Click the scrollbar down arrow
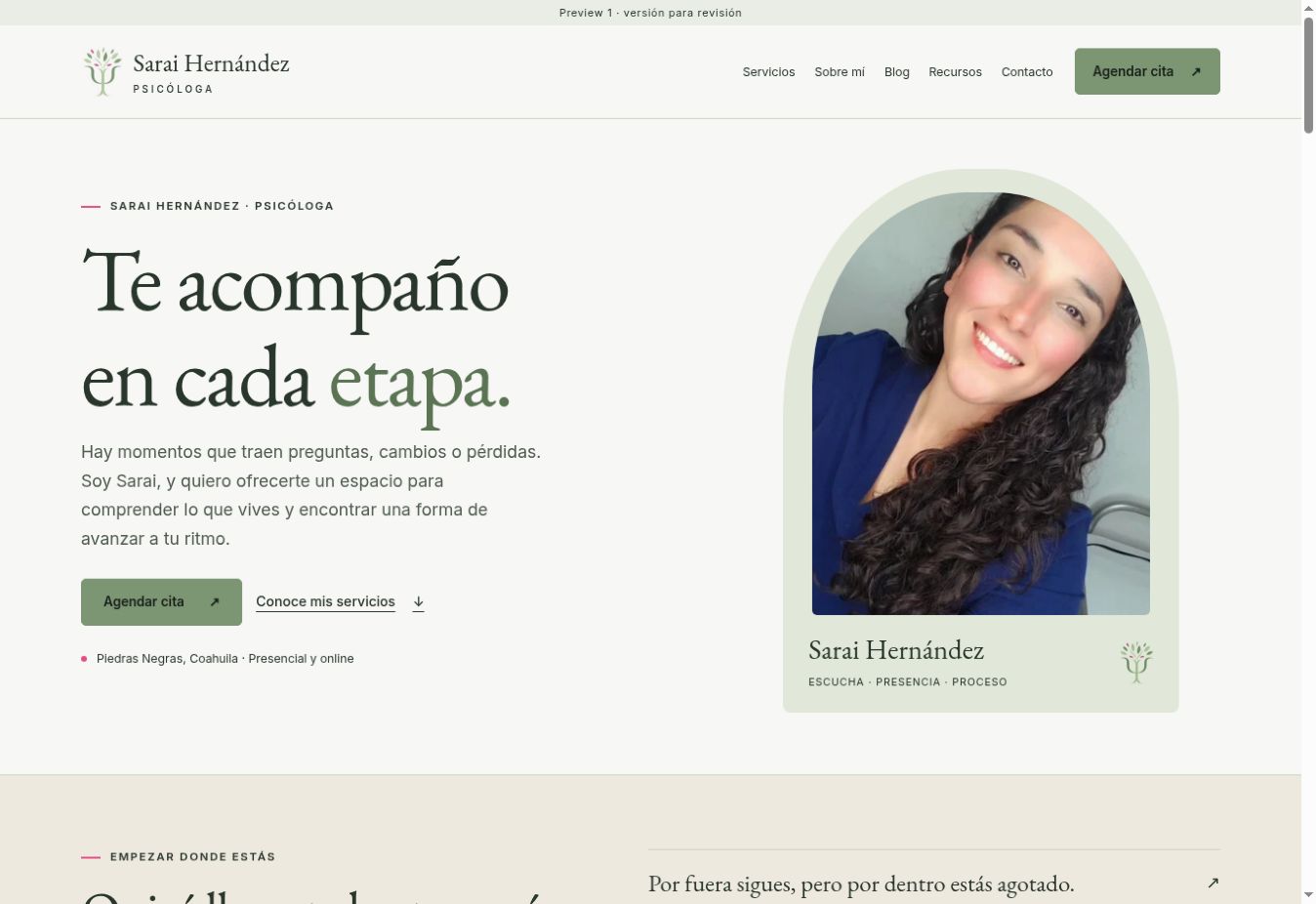Viewport: 1316px width, 904px height. click(x=1308, y=894)
